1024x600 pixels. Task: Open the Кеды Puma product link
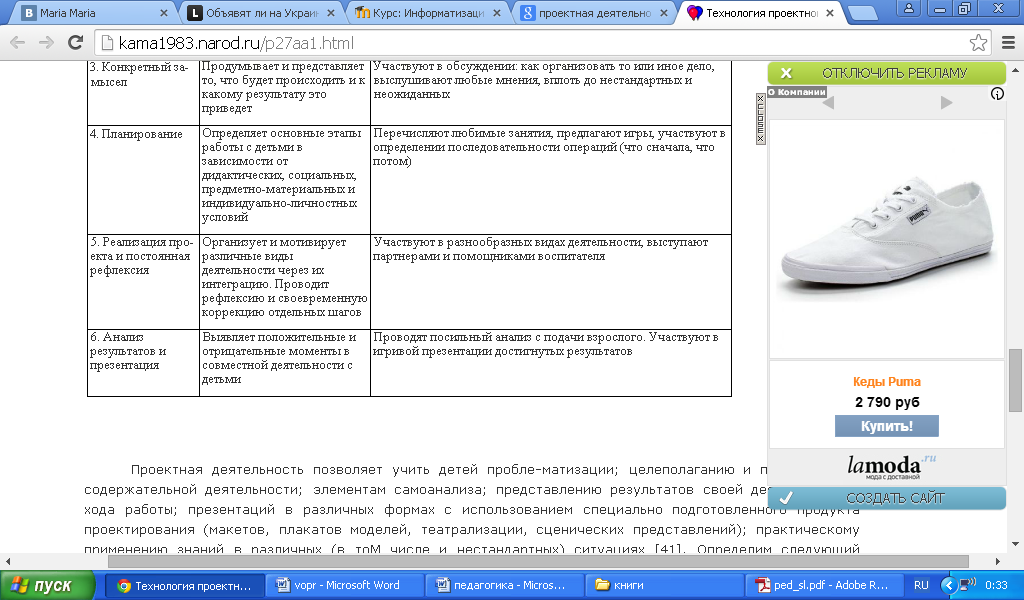click(x=886, y=382)
